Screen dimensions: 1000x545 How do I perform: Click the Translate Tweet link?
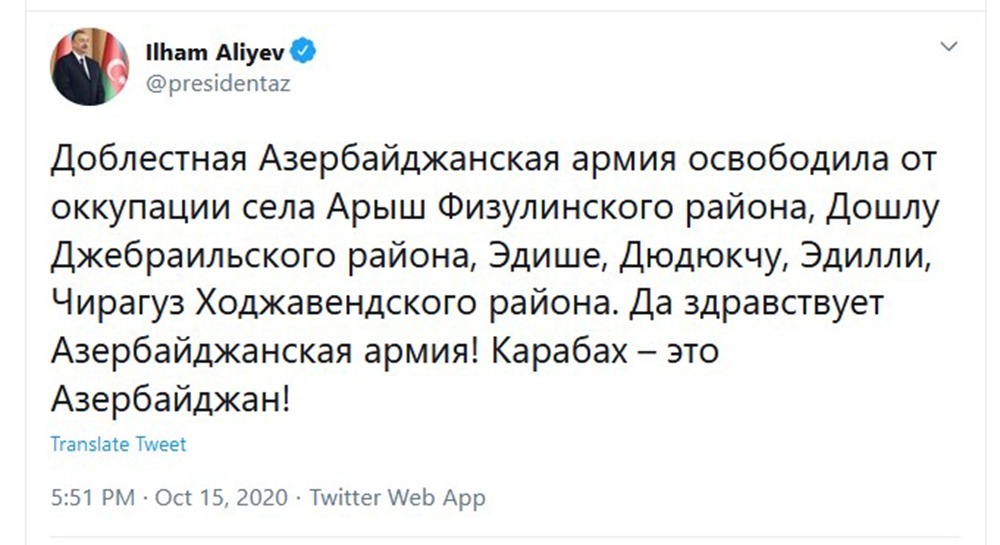coord(118,444)
